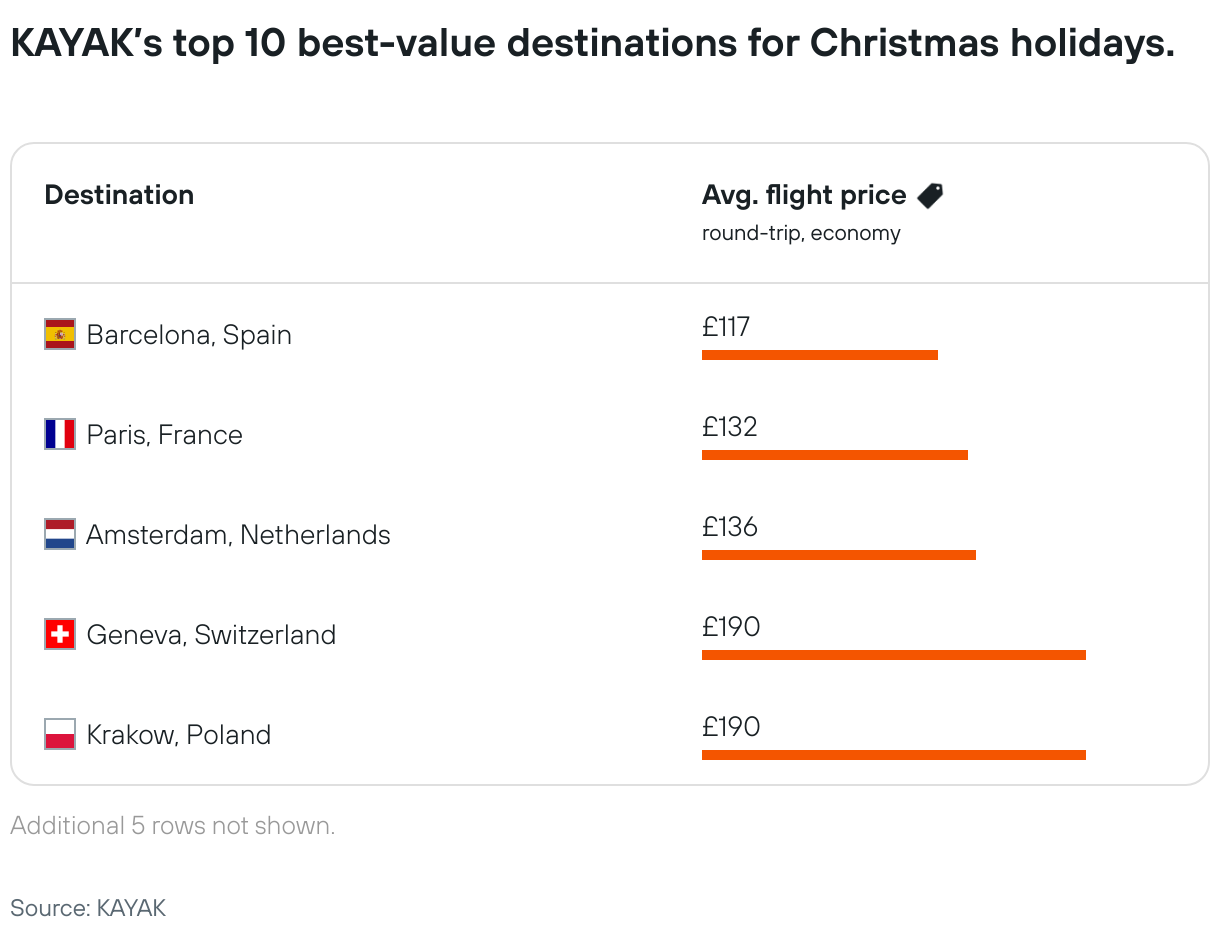The width and height of the screenshot is (1220, 936).
Task: Click the Paris £132 orange bar
Action: click(x=835, y=455)
